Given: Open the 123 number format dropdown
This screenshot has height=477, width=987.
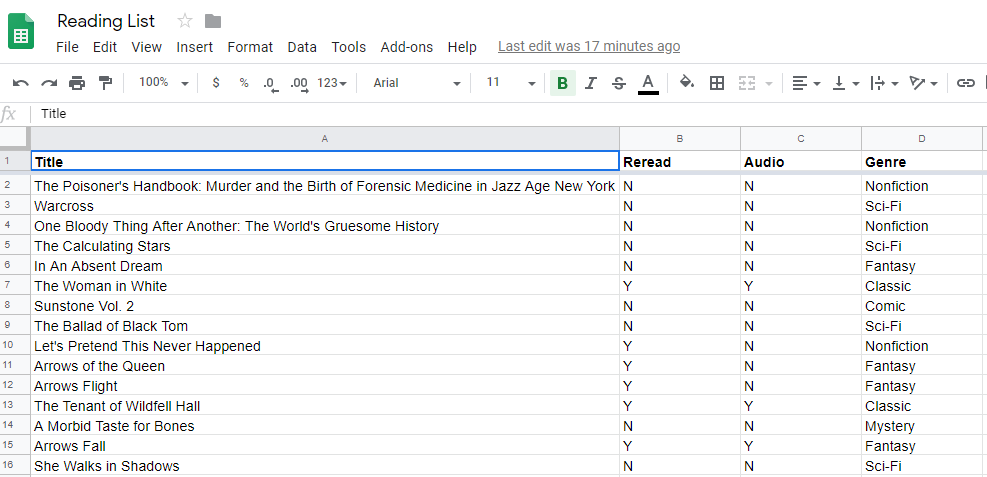Looking at the screenshot, I should tap(332, 83).
